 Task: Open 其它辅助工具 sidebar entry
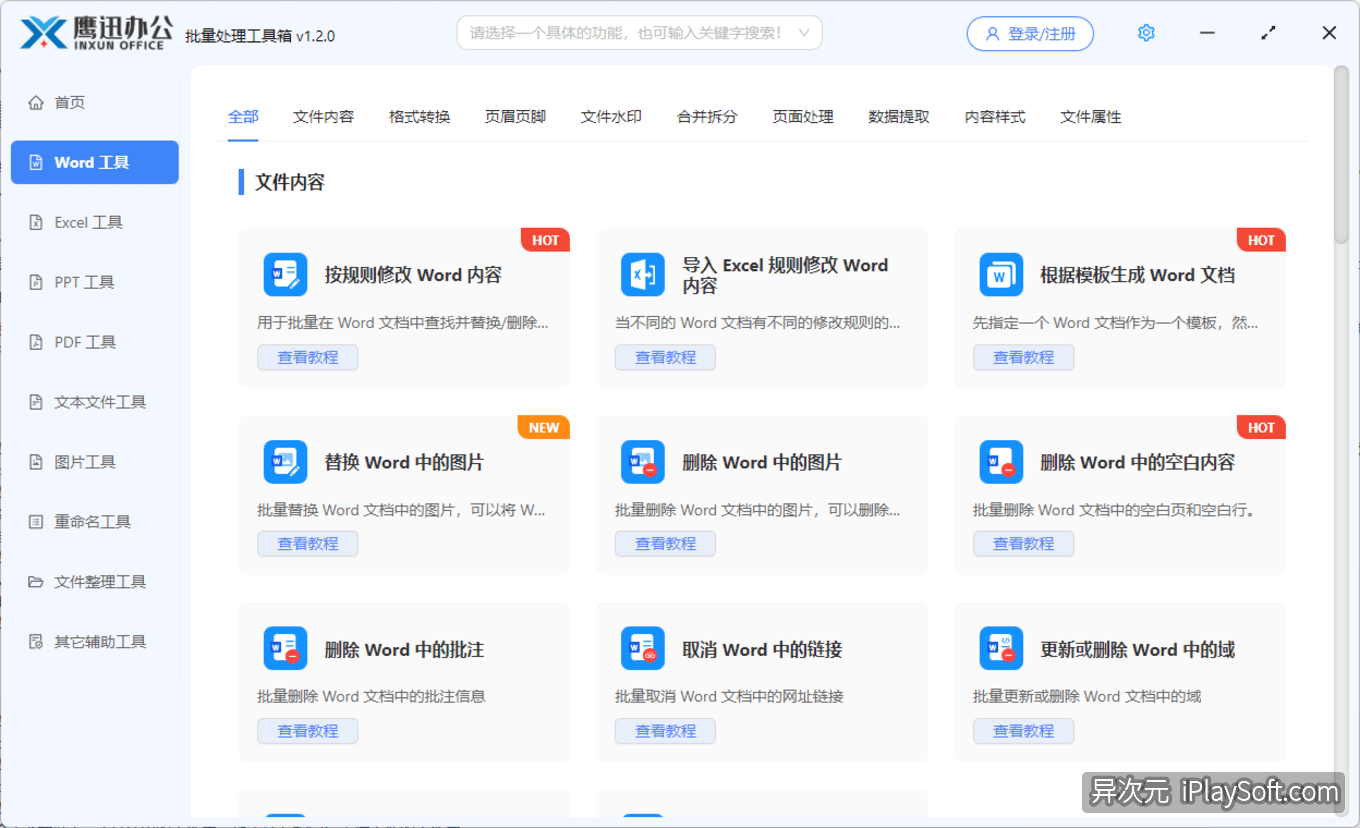tap(94, 642)
